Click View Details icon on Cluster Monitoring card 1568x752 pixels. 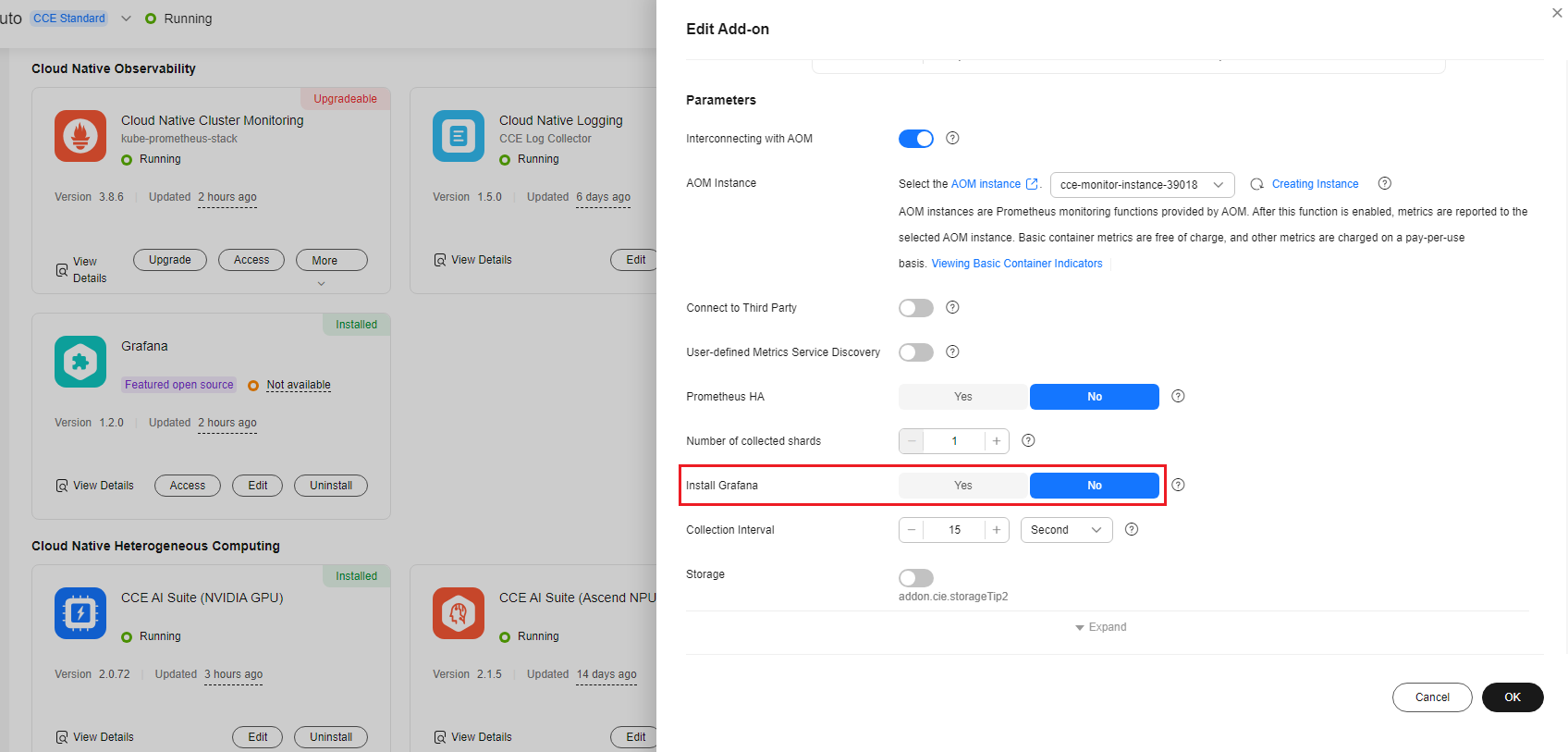click(x=62, y=270)
